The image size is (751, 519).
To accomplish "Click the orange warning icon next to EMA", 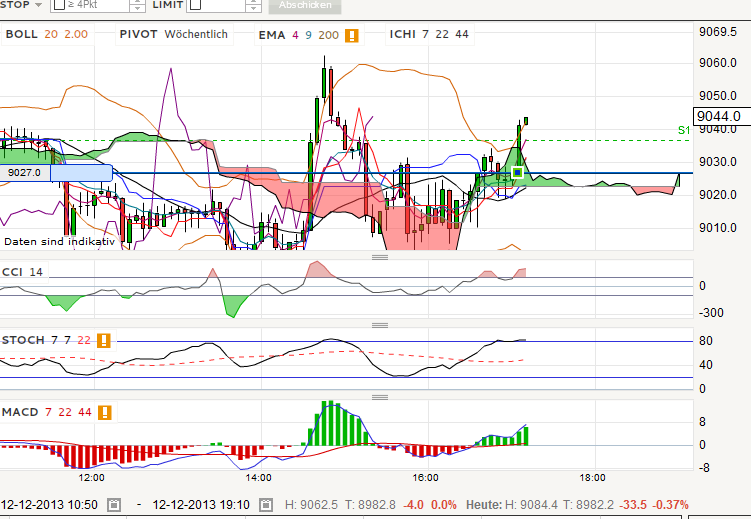I will [352, 35].
